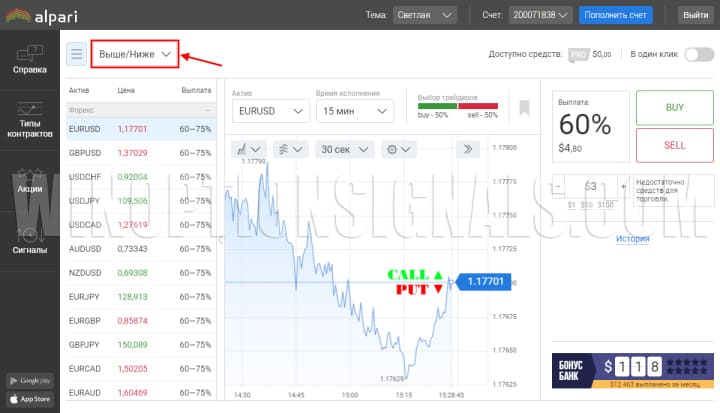Viewport: 720px width, 413px height.
Task: Open the hamburger menu icon
Action: 77,54
